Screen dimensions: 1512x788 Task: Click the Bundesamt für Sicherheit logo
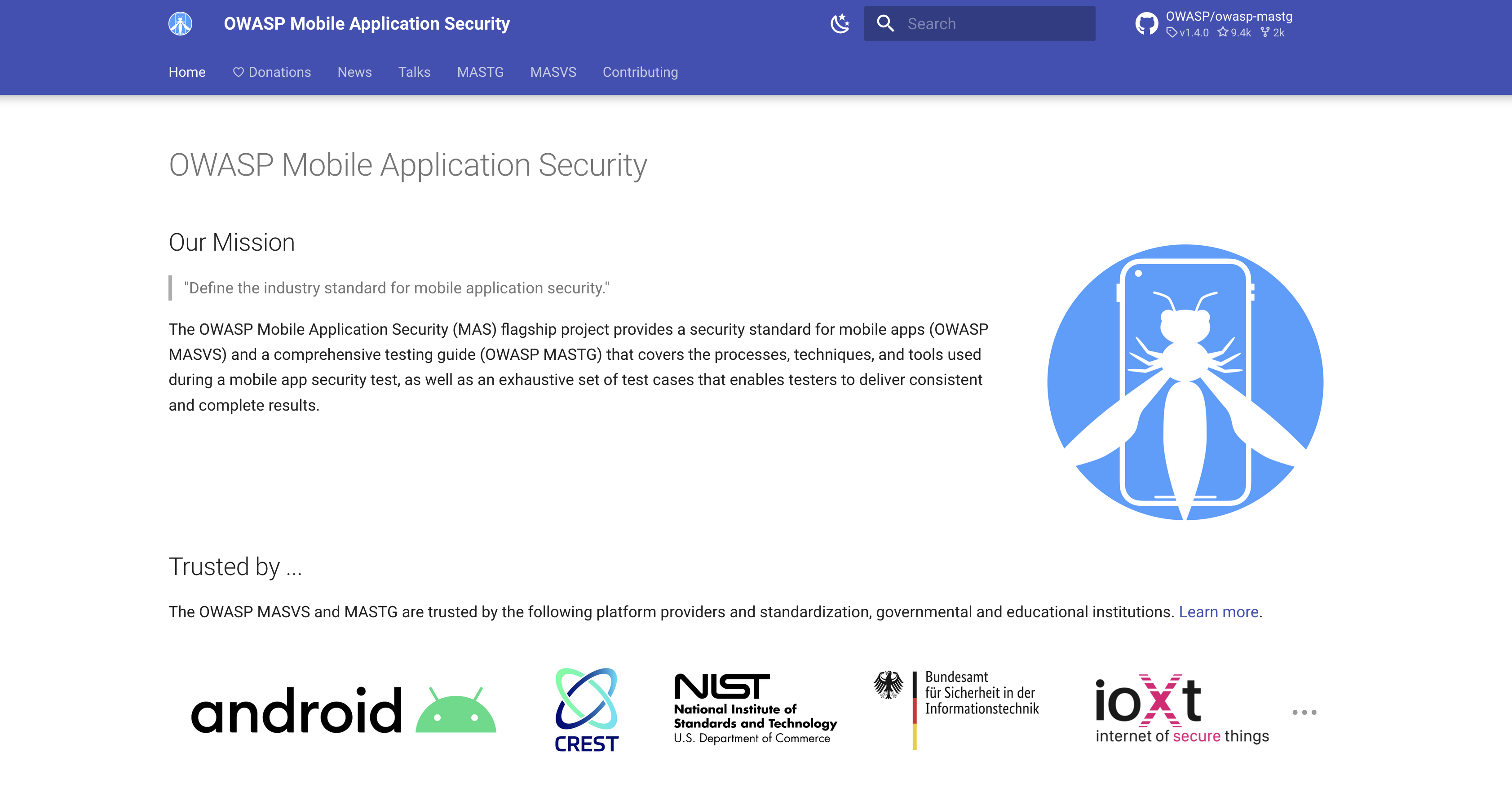coord(956,709)
